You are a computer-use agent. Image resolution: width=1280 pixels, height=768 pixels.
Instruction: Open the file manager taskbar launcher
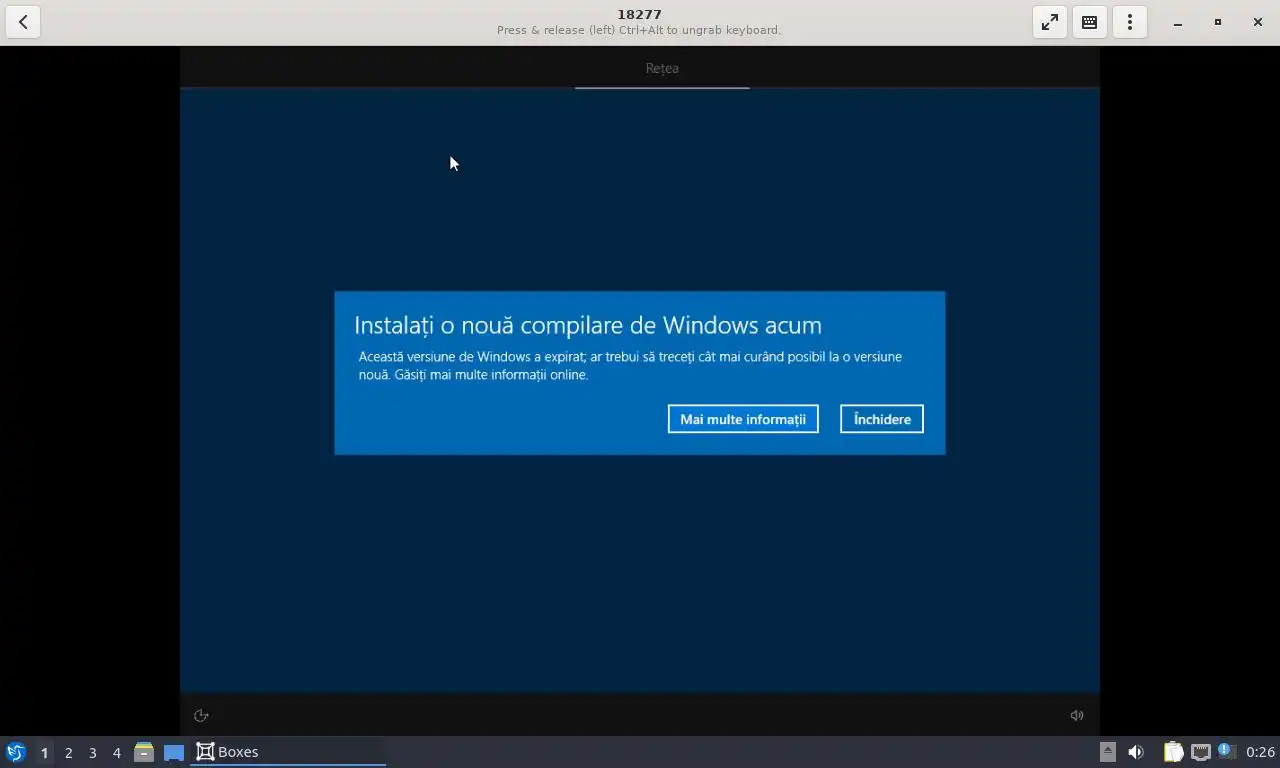pos(144,752)
